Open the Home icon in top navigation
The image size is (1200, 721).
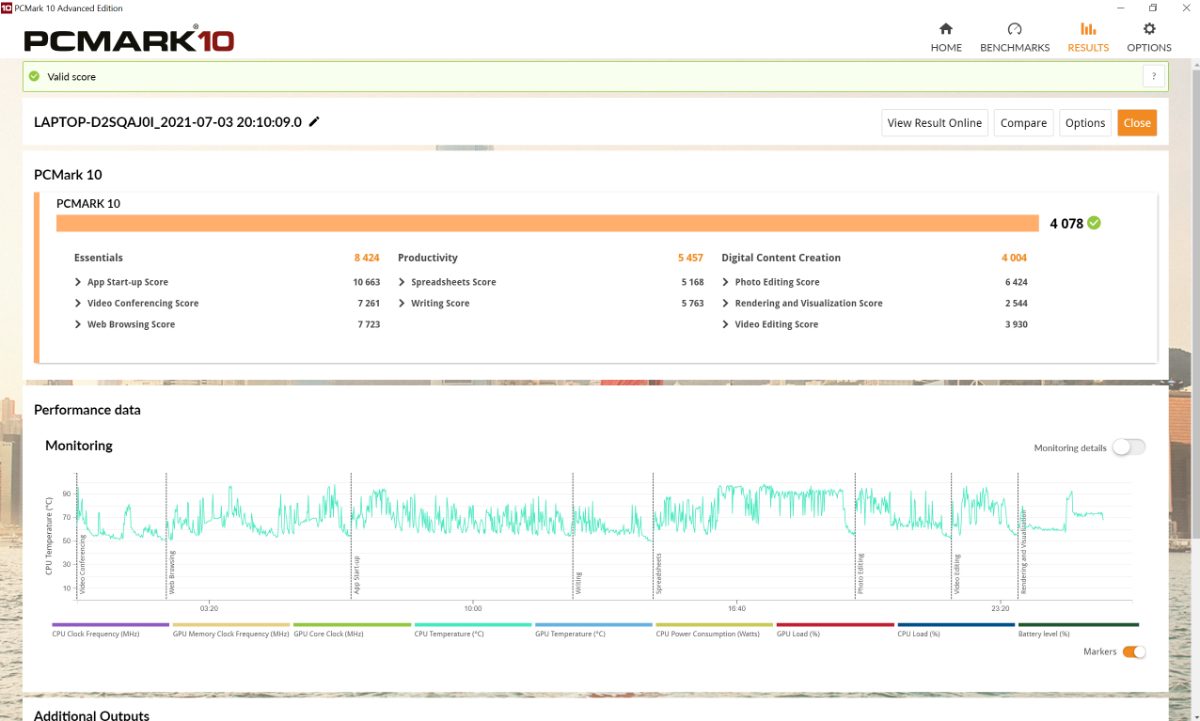pos(945,30)
